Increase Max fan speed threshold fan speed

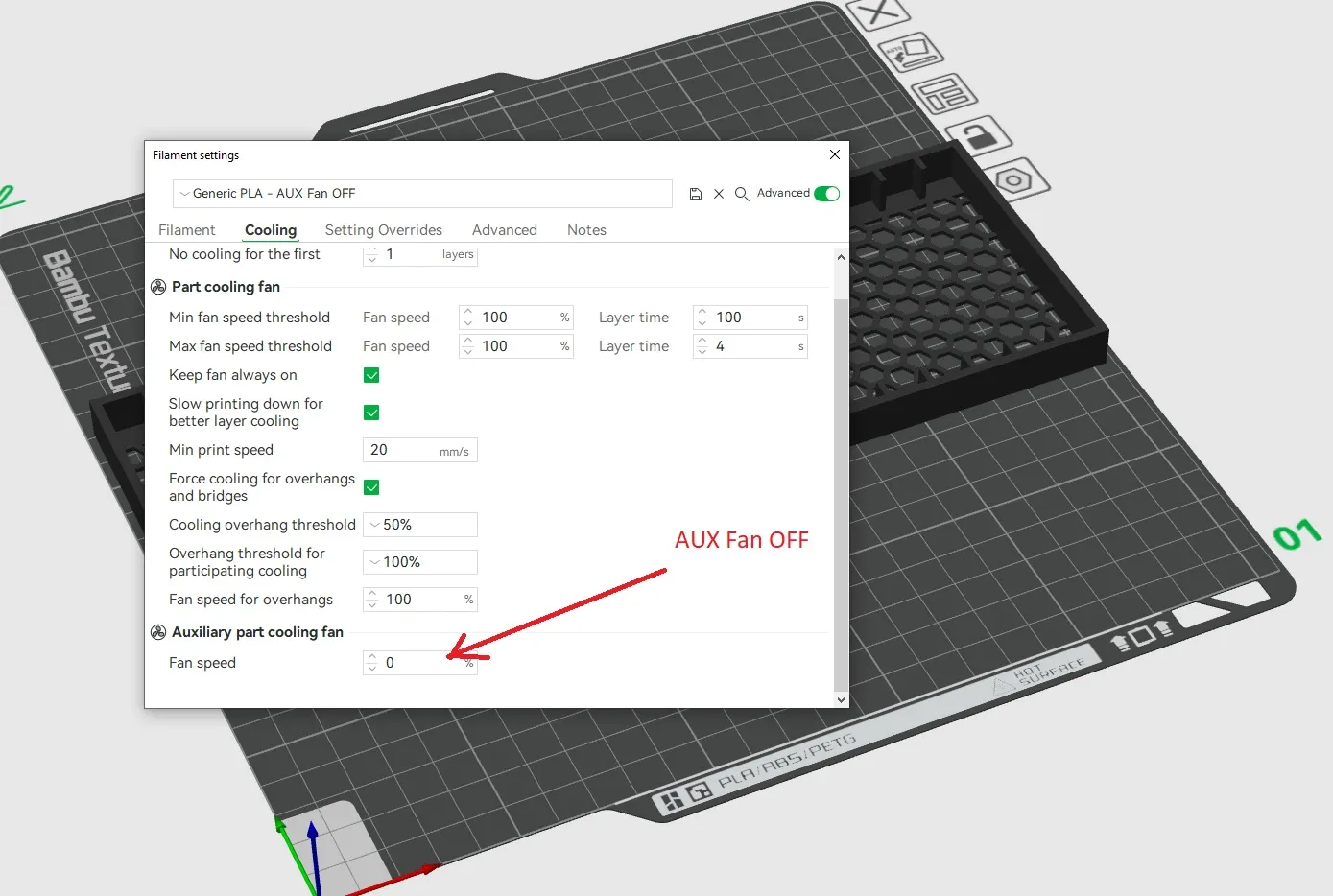point(468,341)
